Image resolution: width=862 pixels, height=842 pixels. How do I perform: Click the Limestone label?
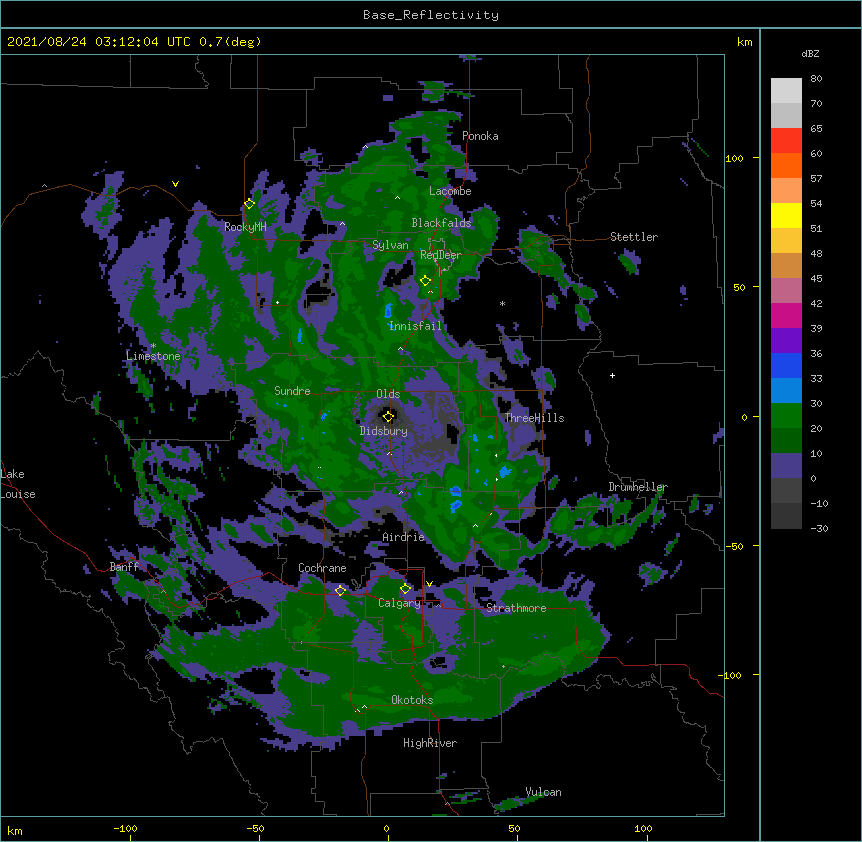153,356
